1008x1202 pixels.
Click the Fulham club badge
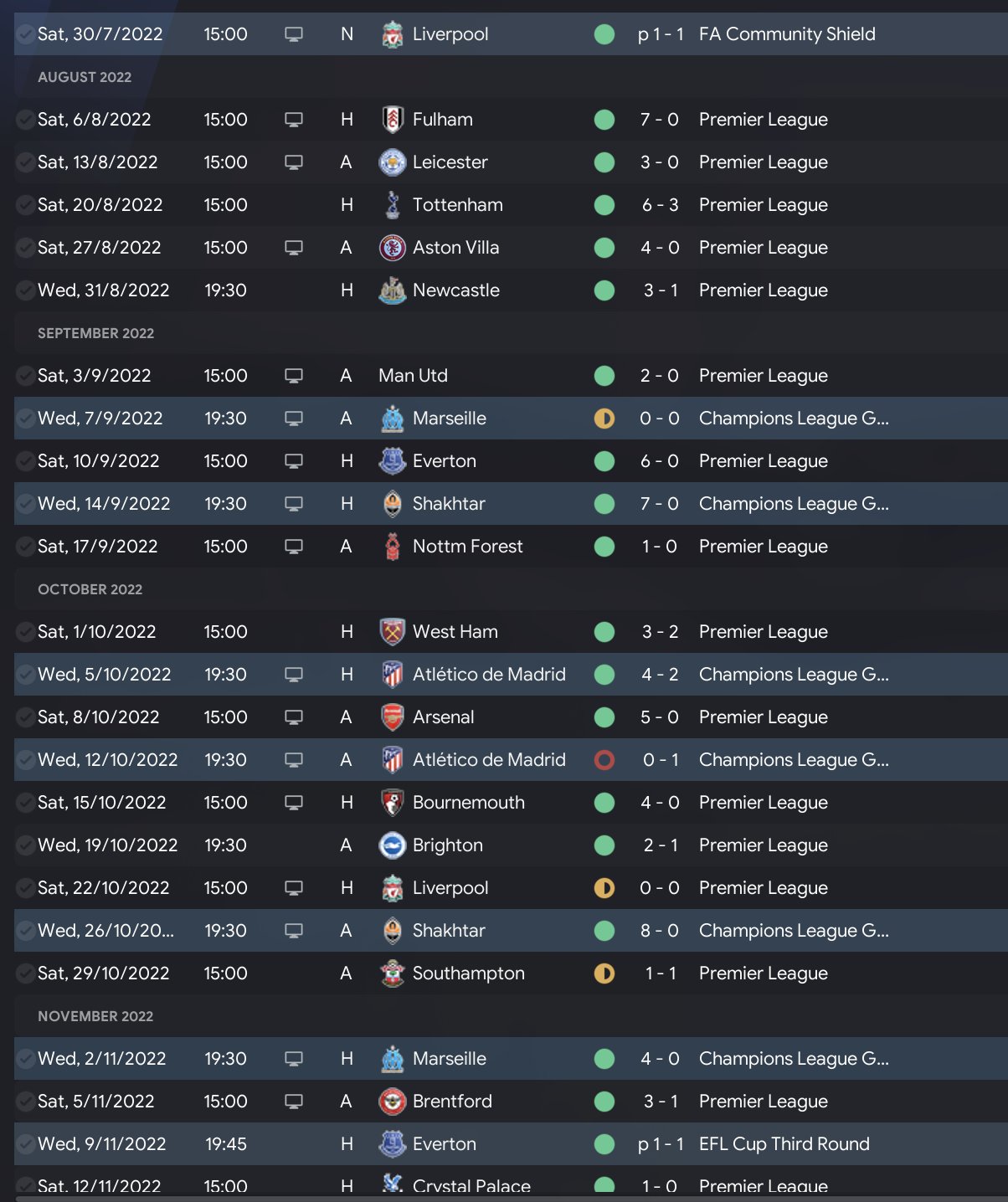click(x=392, y=120)
